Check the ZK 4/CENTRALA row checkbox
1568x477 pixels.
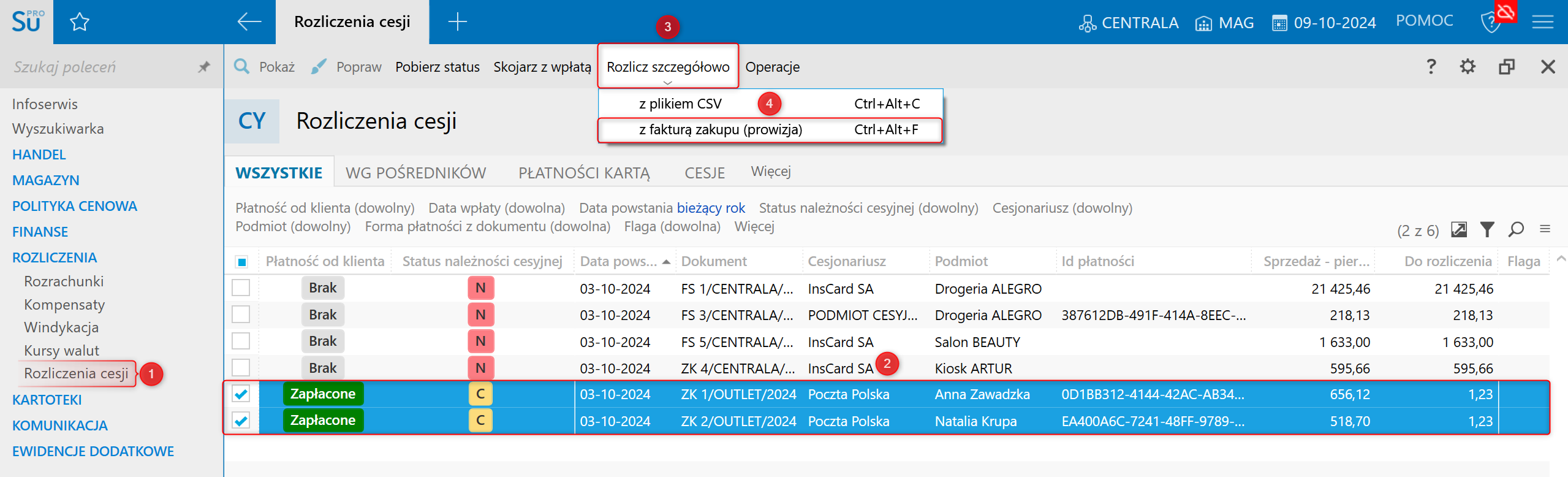coord(241,368)
